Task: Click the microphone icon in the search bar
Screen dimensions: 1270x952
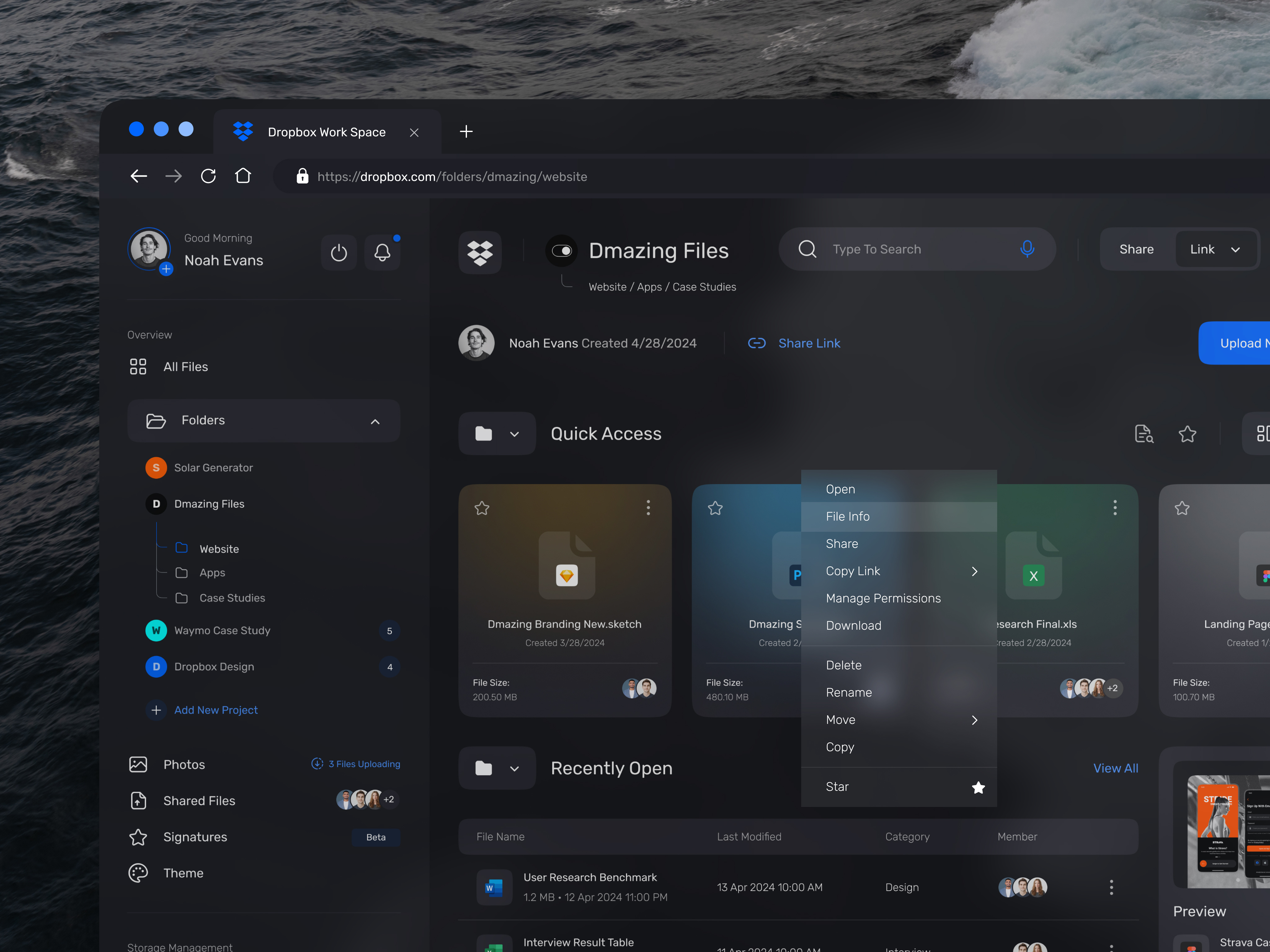Action: pyautogui.click(x=1027, y=249)
